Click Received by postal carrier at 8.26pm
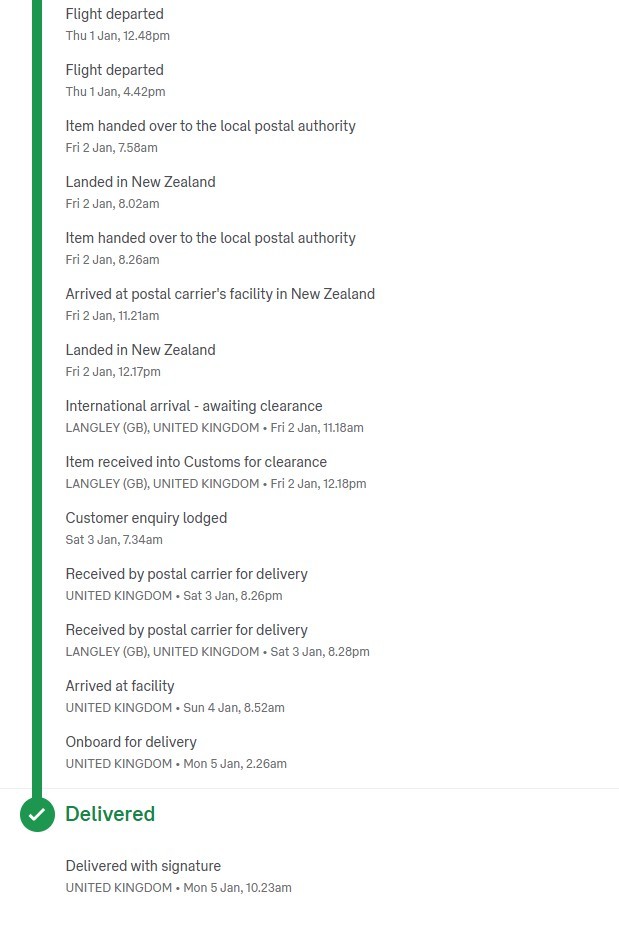This screenshot has height=942, width=619. [186, 574]
